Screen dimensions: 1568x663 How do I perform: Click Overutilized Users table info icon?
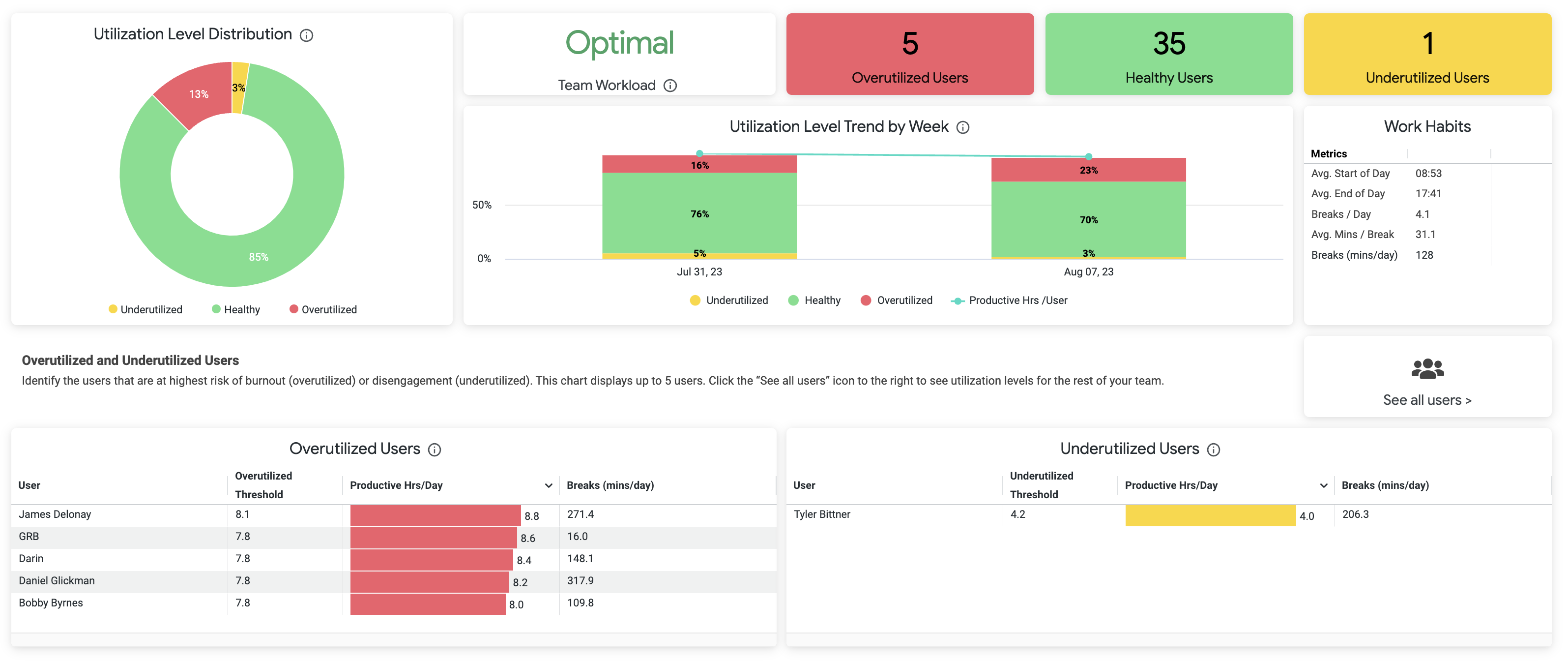tap(435, 450)
